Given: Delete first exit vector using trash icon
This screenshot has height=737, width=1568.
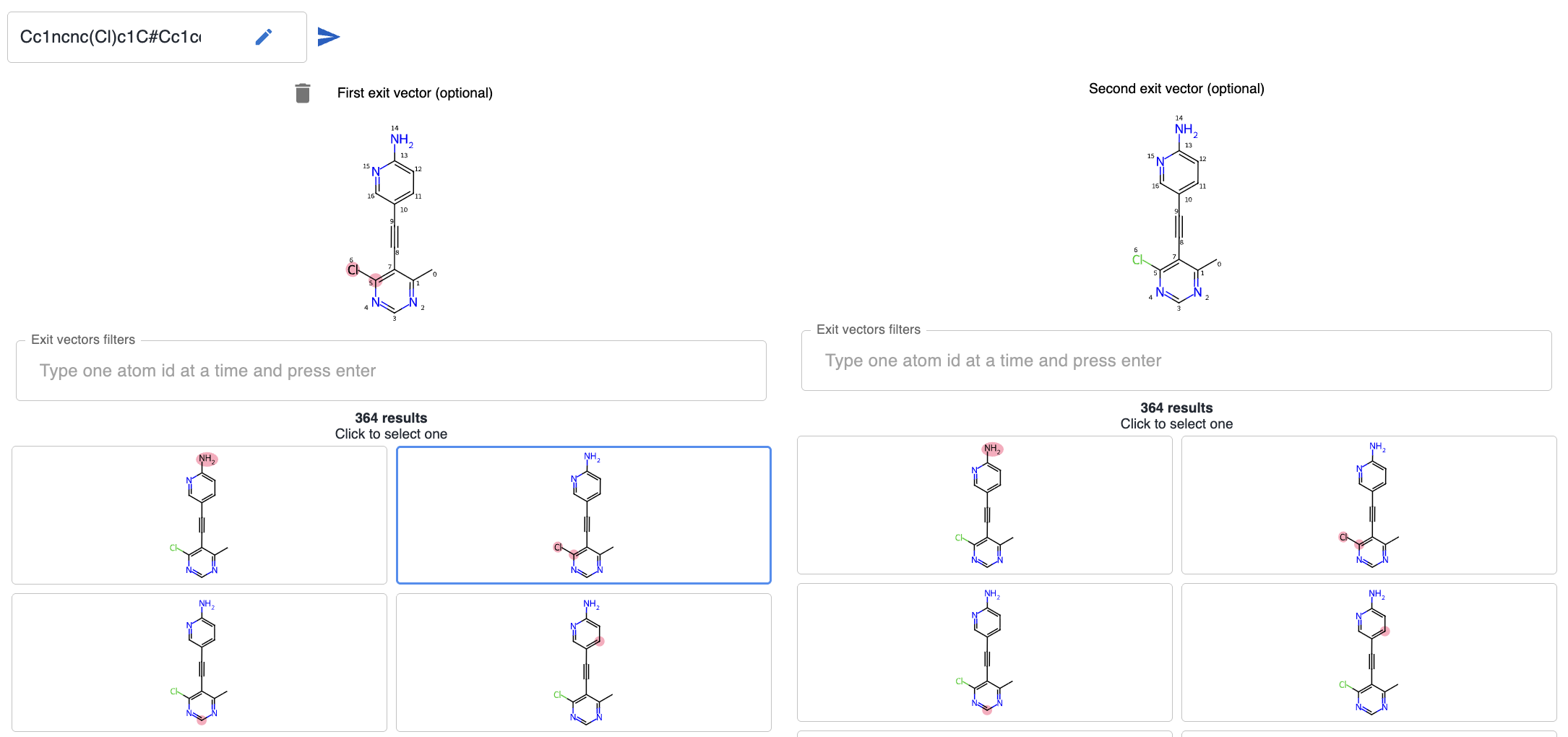Looking at the screenshot, I should tap(303, 93).
